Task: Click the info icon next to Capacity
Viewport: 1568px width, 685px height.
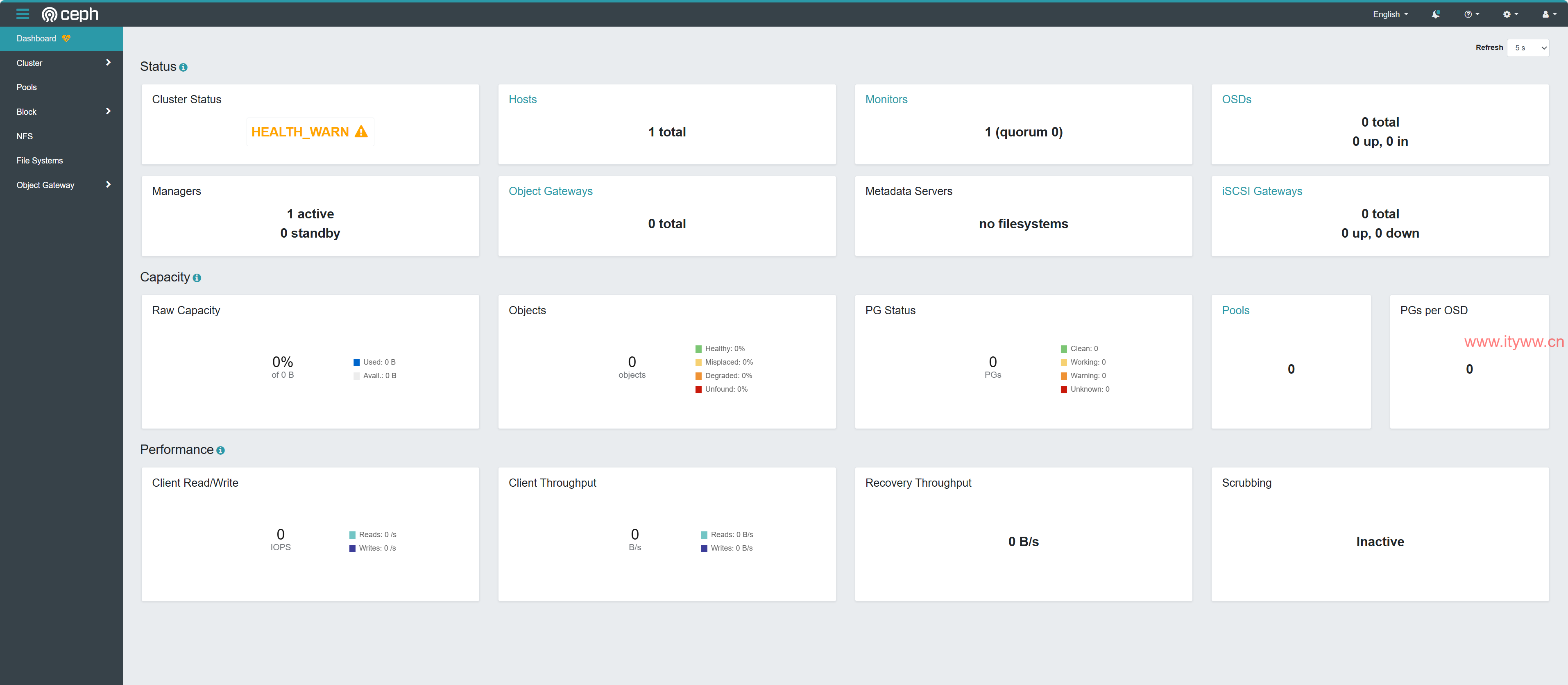Action: point(197,278)
